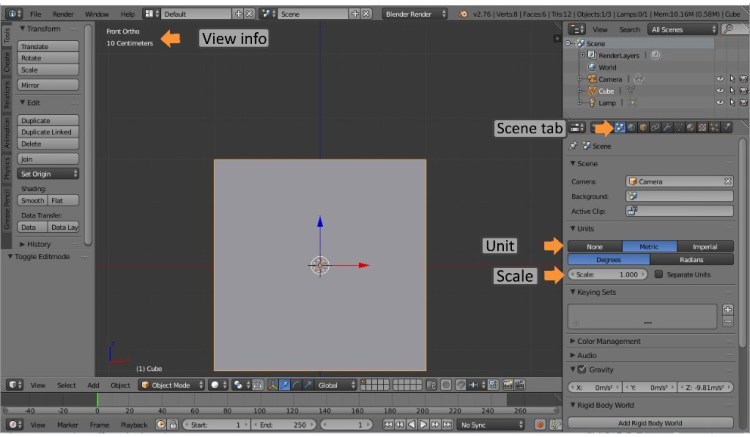Click the Mirror button
The image size is (750, 437).
click(48, 85)
